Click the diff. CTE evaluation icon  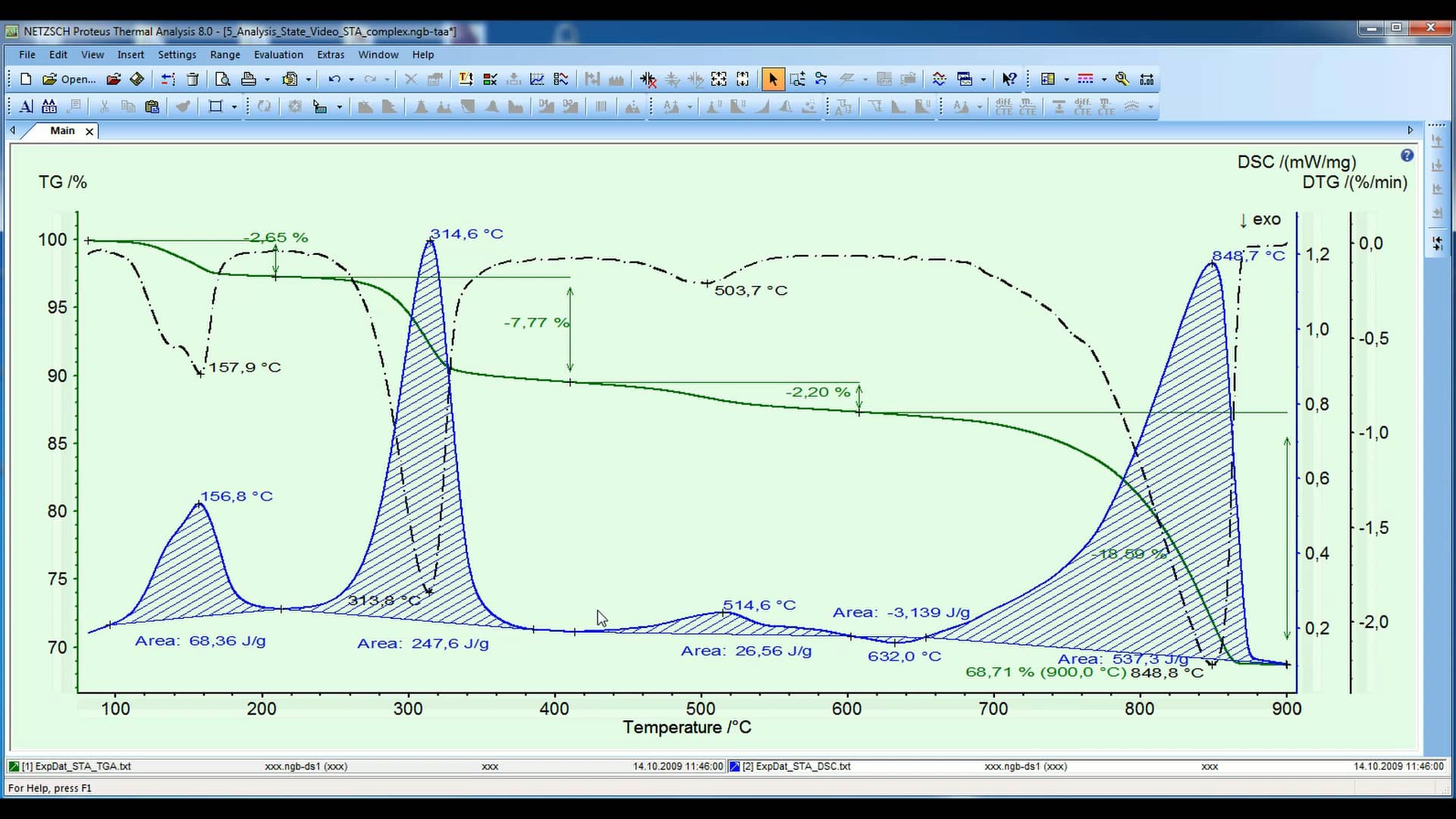(x=1005, y=107)
